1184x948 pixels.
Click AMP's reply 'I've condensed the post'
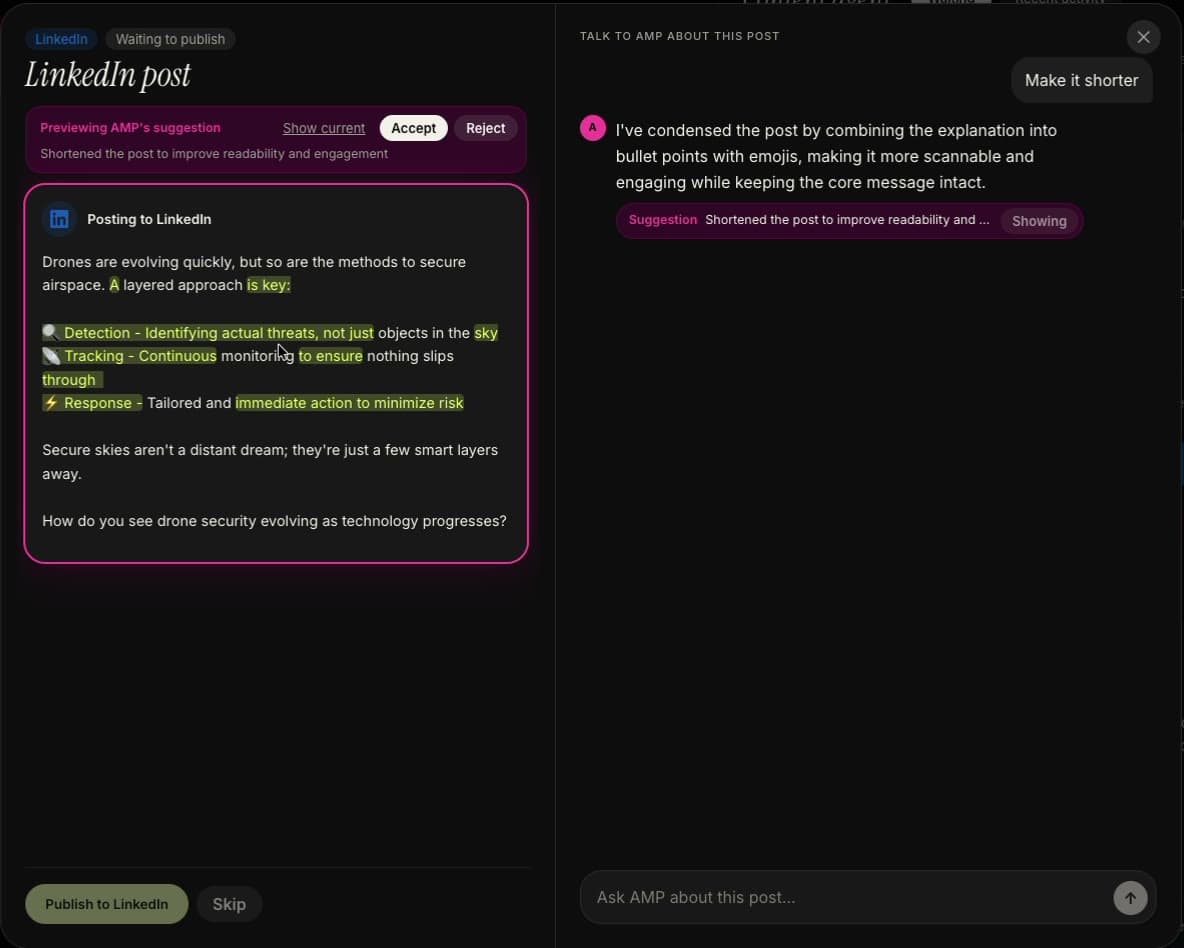[836, 156]
